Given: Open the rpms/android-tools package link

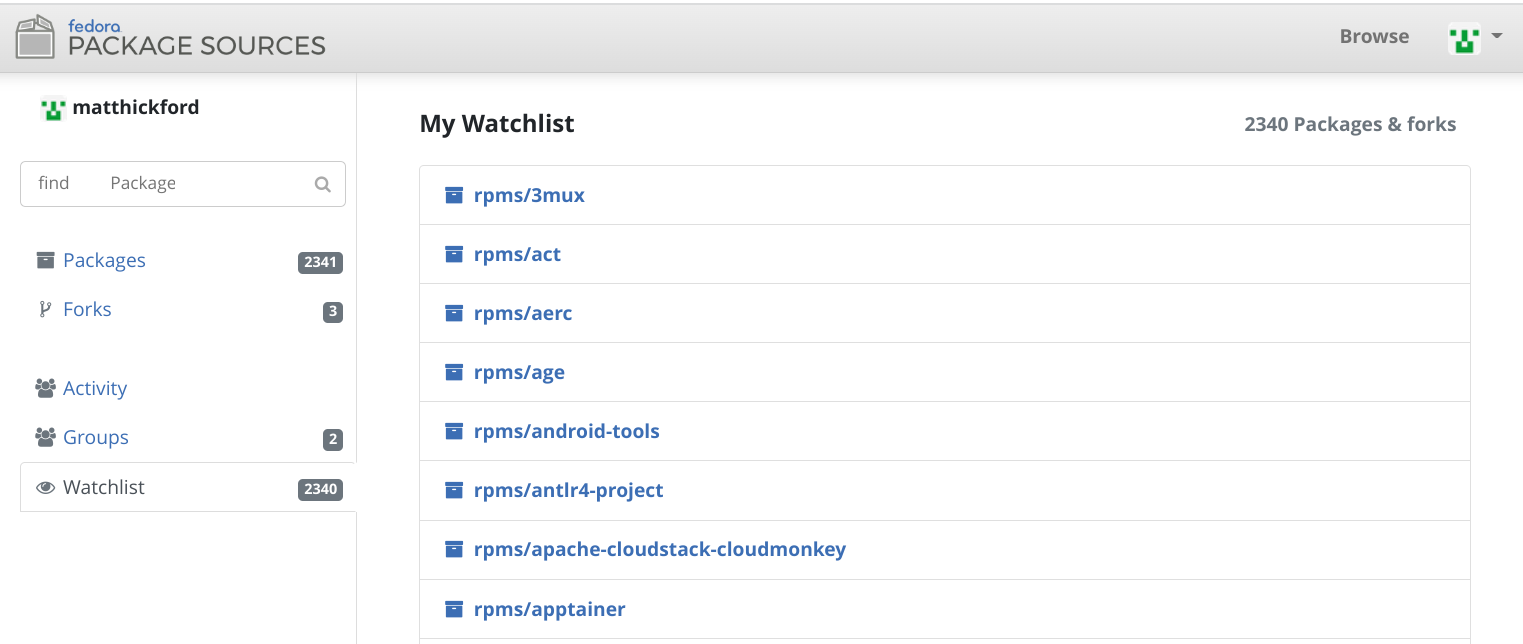Looking at the screenshot, I should point(567,431).
